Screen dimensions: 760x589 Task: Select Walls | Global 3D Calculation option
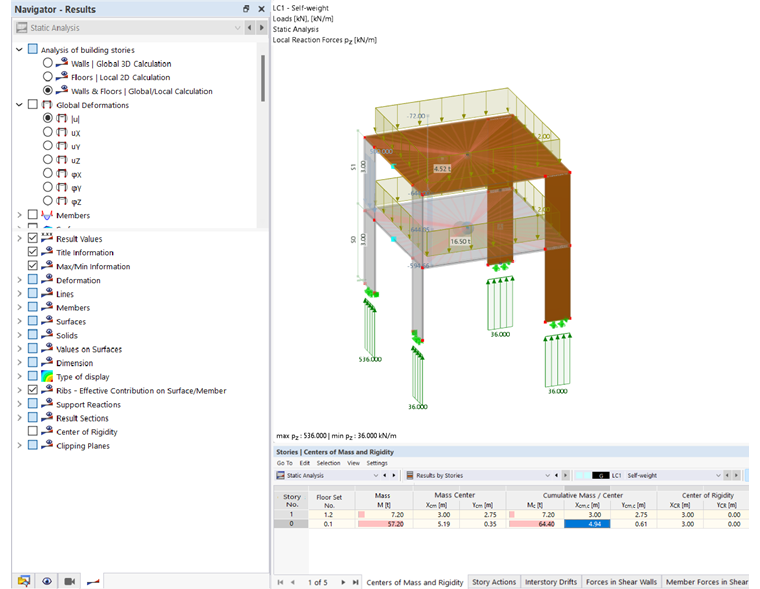(48, 63)
